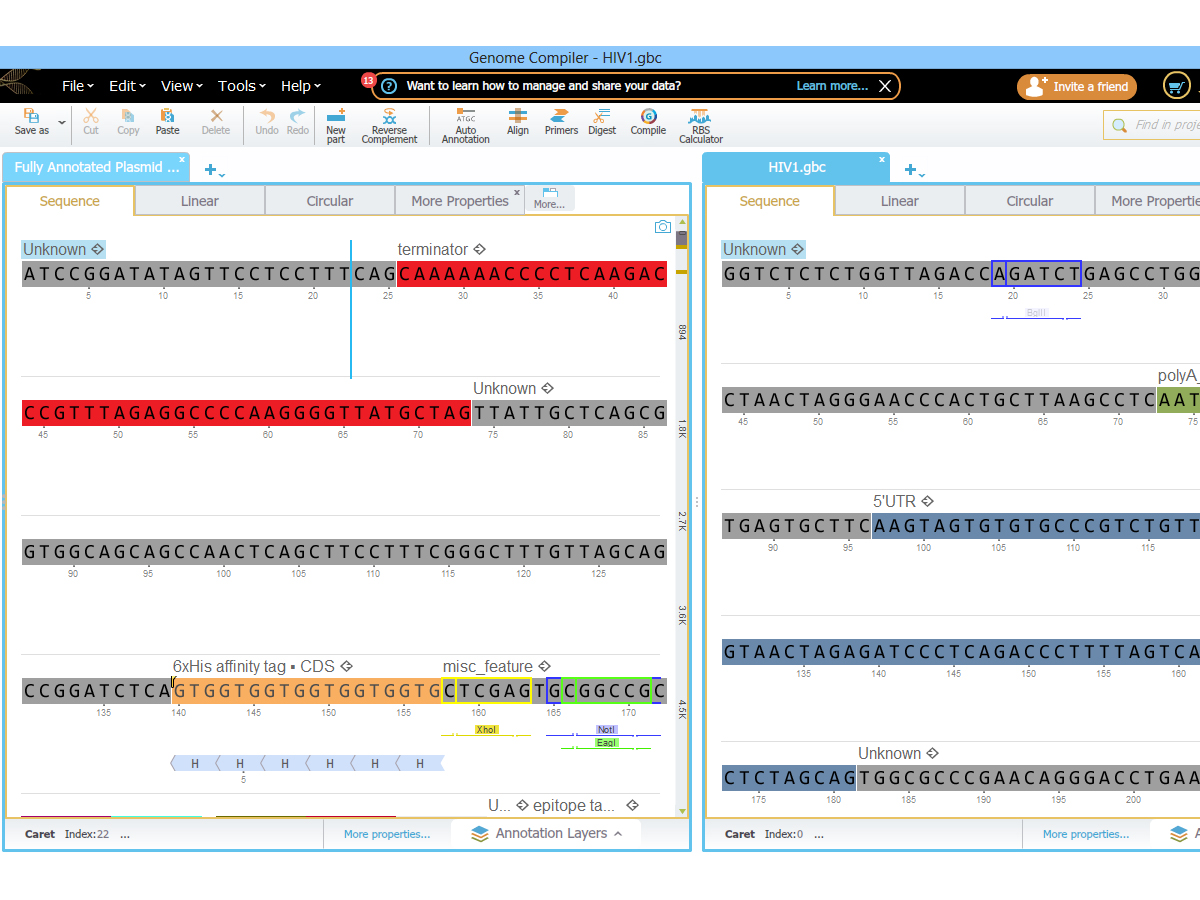Click the Compile icon
The width and height of the screenshot is (1200, 900).
[648, 123]
